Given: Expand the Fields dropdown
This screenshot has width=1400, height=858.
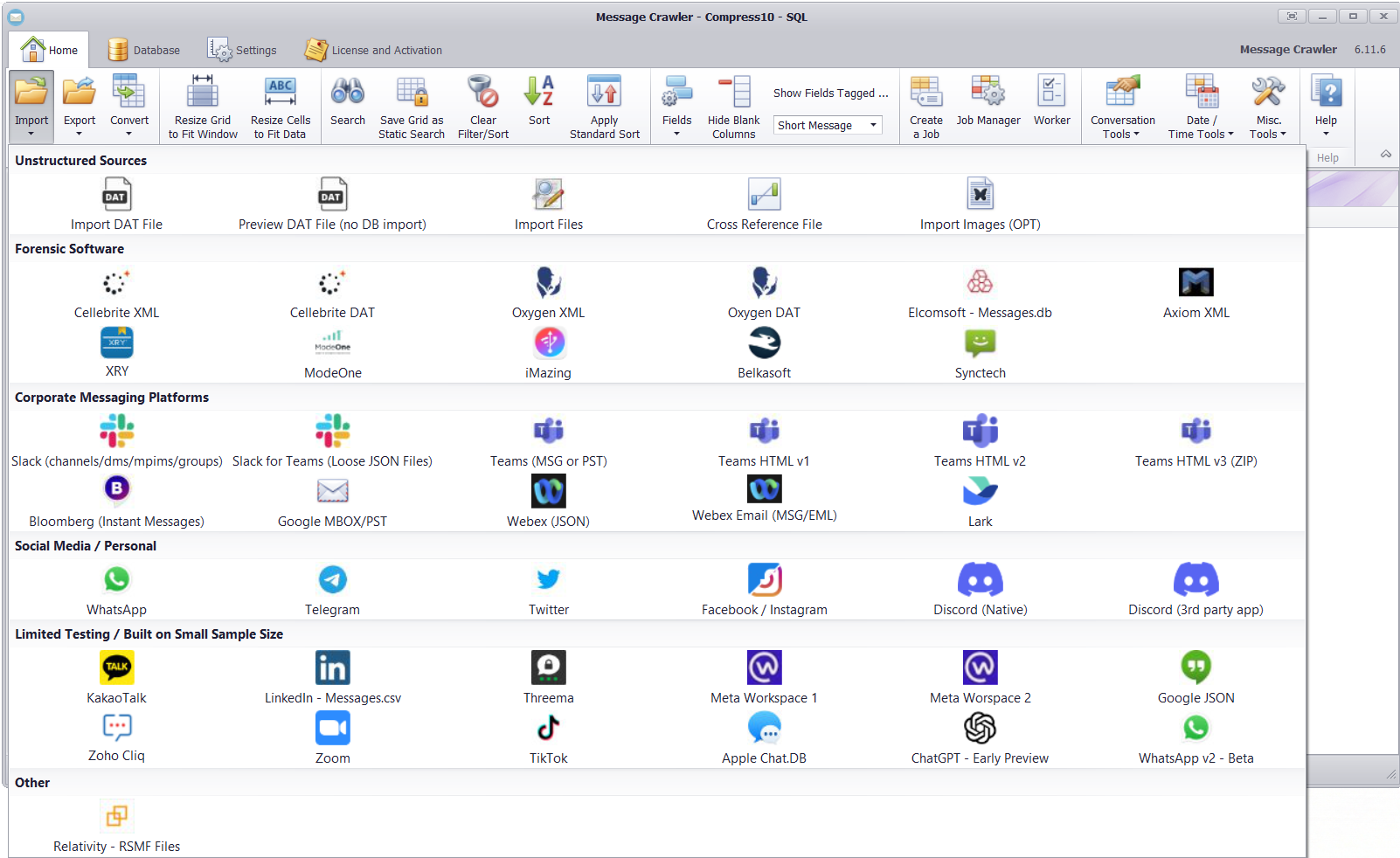Looking at the screenshot, I should [676, 107].
